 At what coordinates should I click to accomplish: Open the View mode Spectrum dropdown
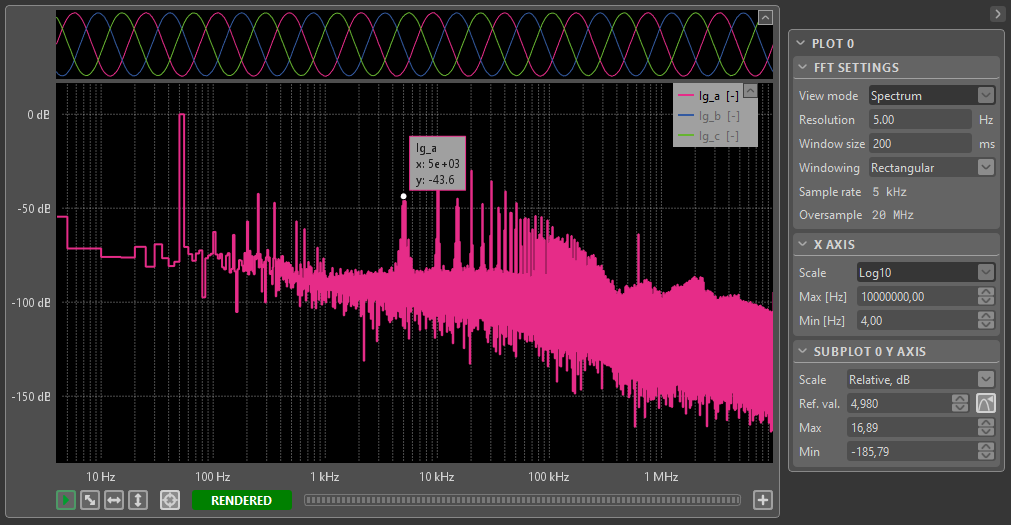coord(931,96)
